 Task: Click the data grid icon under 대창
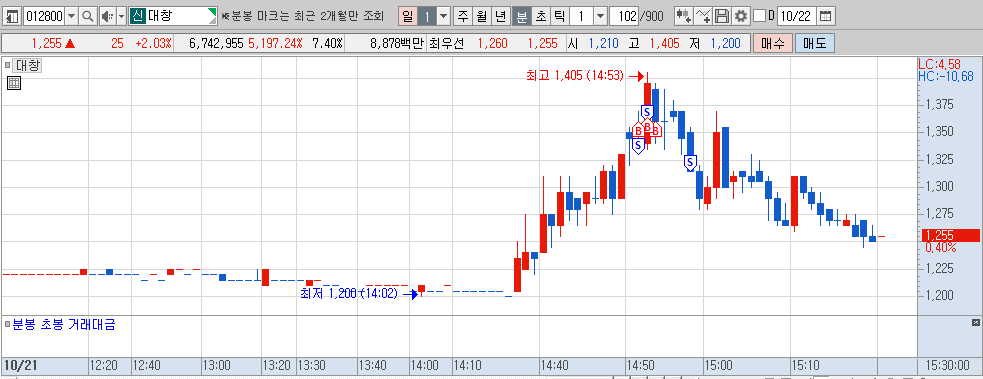coord(14,83)
